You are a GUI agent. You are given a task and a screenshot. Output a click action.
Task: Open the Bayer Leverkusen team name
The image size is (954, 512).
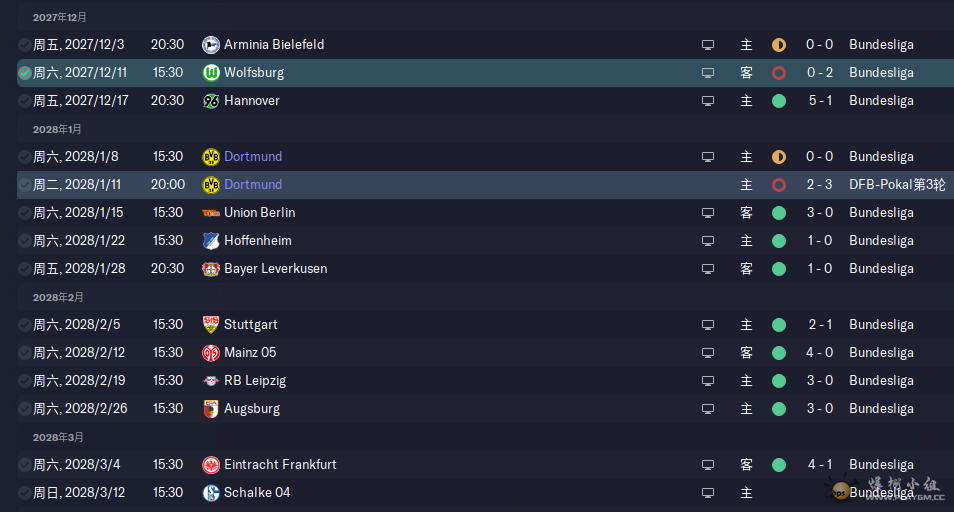(276, 268)
